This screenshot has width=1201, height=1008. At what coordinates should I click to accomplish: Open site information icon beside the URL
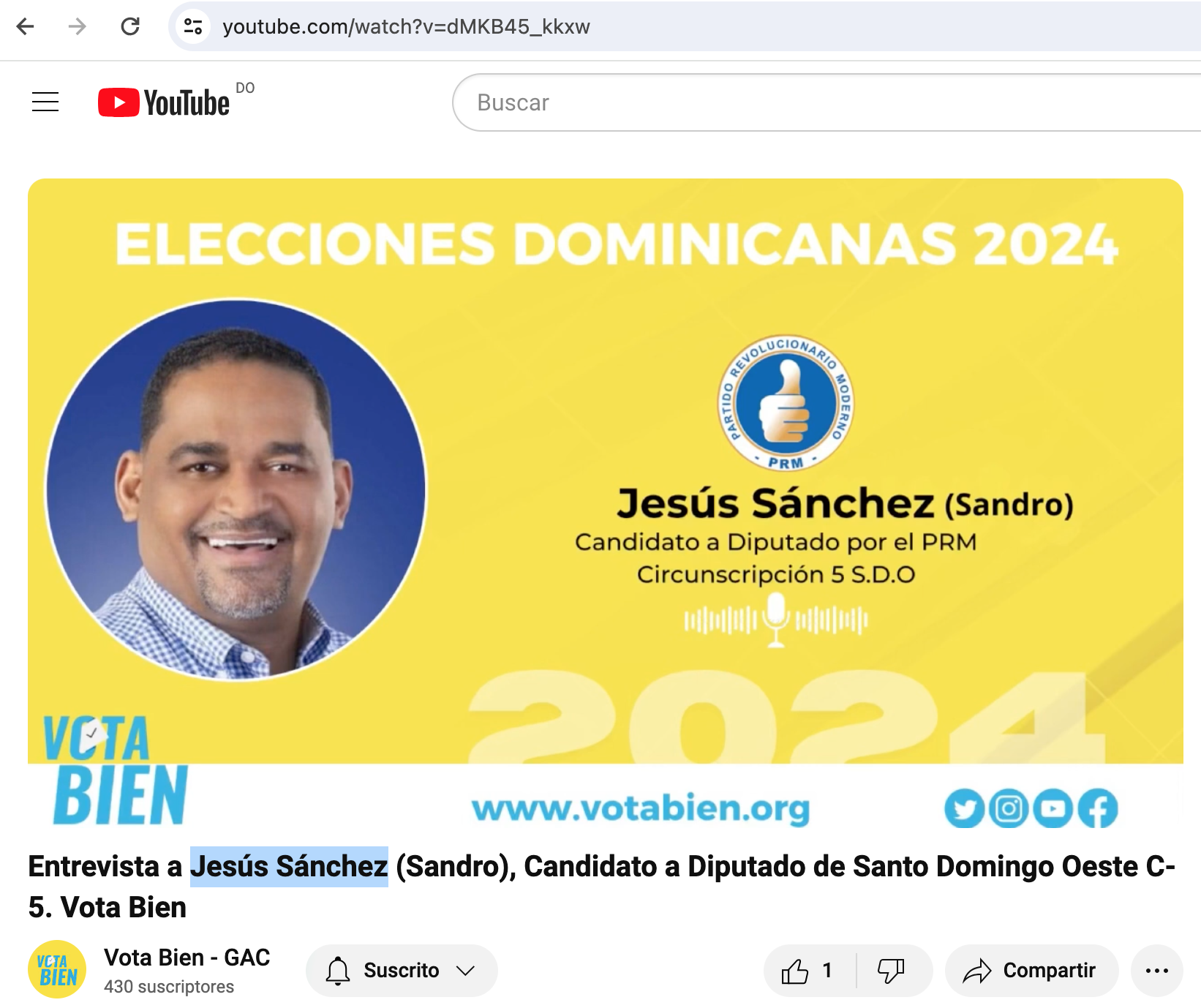(193, 27)
